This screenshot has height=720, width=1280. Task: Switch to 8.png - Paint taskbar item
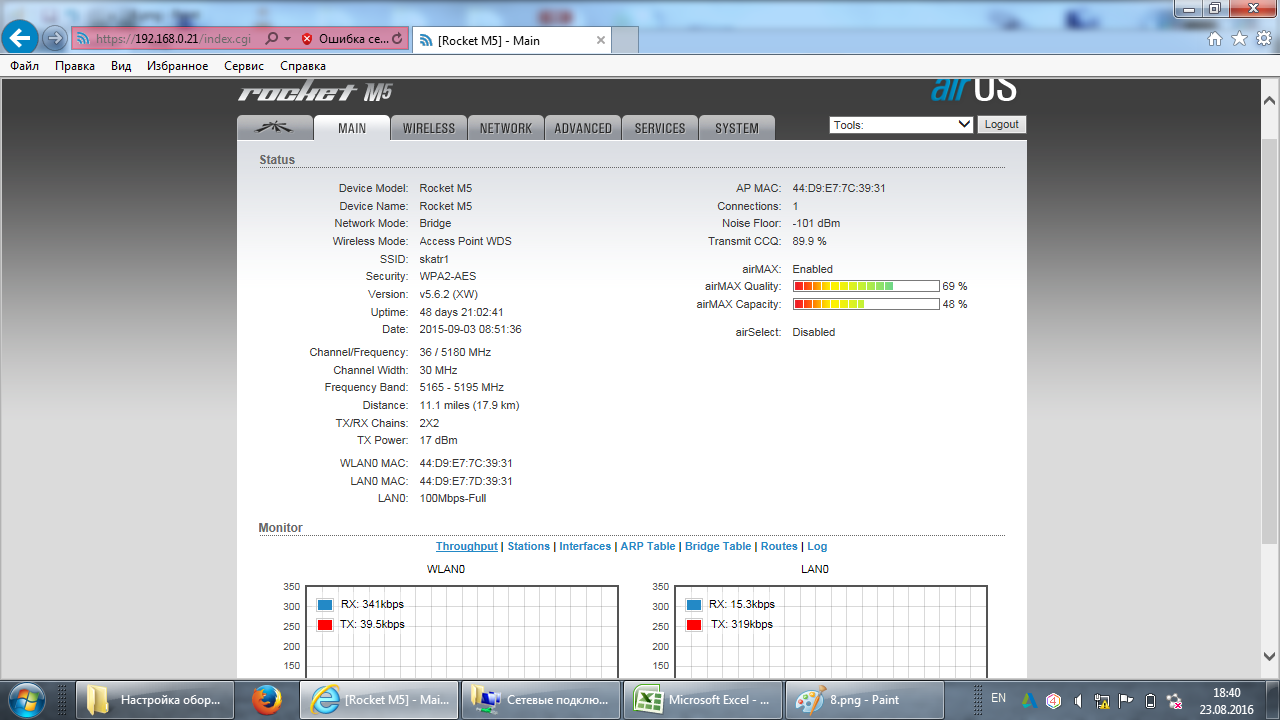point(865,700)
